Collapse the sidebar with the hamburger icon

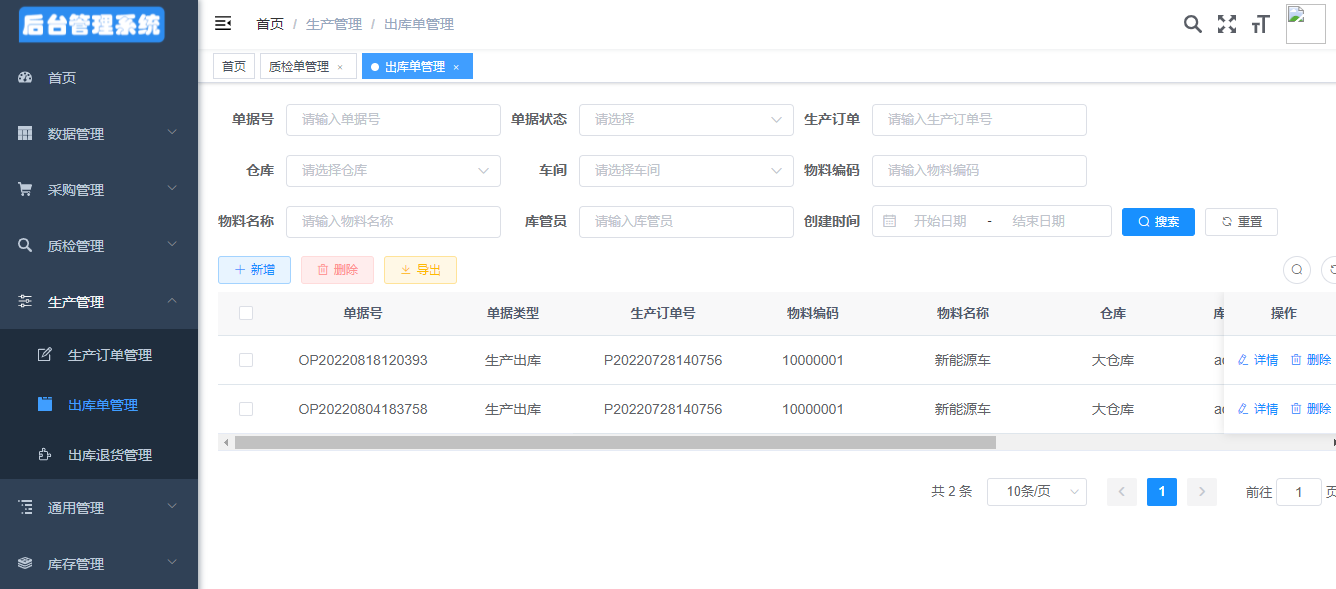coord(223,23)
